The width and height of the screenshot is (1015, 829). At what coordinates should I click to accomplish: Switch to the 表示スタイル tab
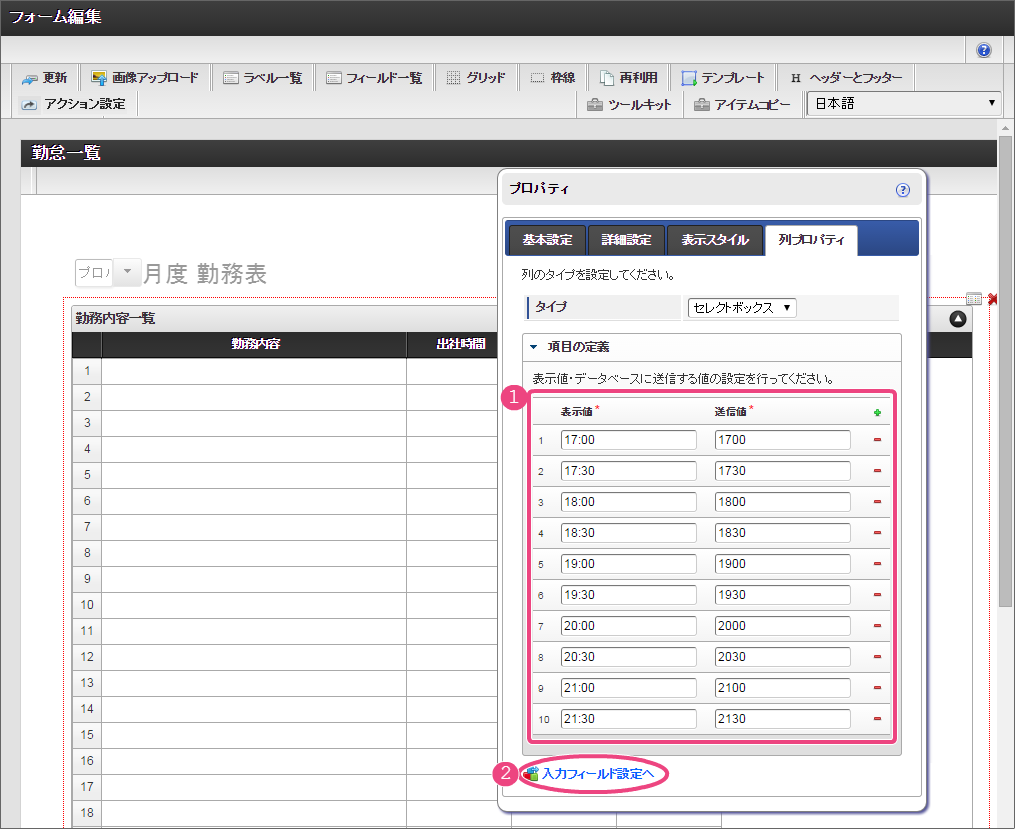pos(714,240)
